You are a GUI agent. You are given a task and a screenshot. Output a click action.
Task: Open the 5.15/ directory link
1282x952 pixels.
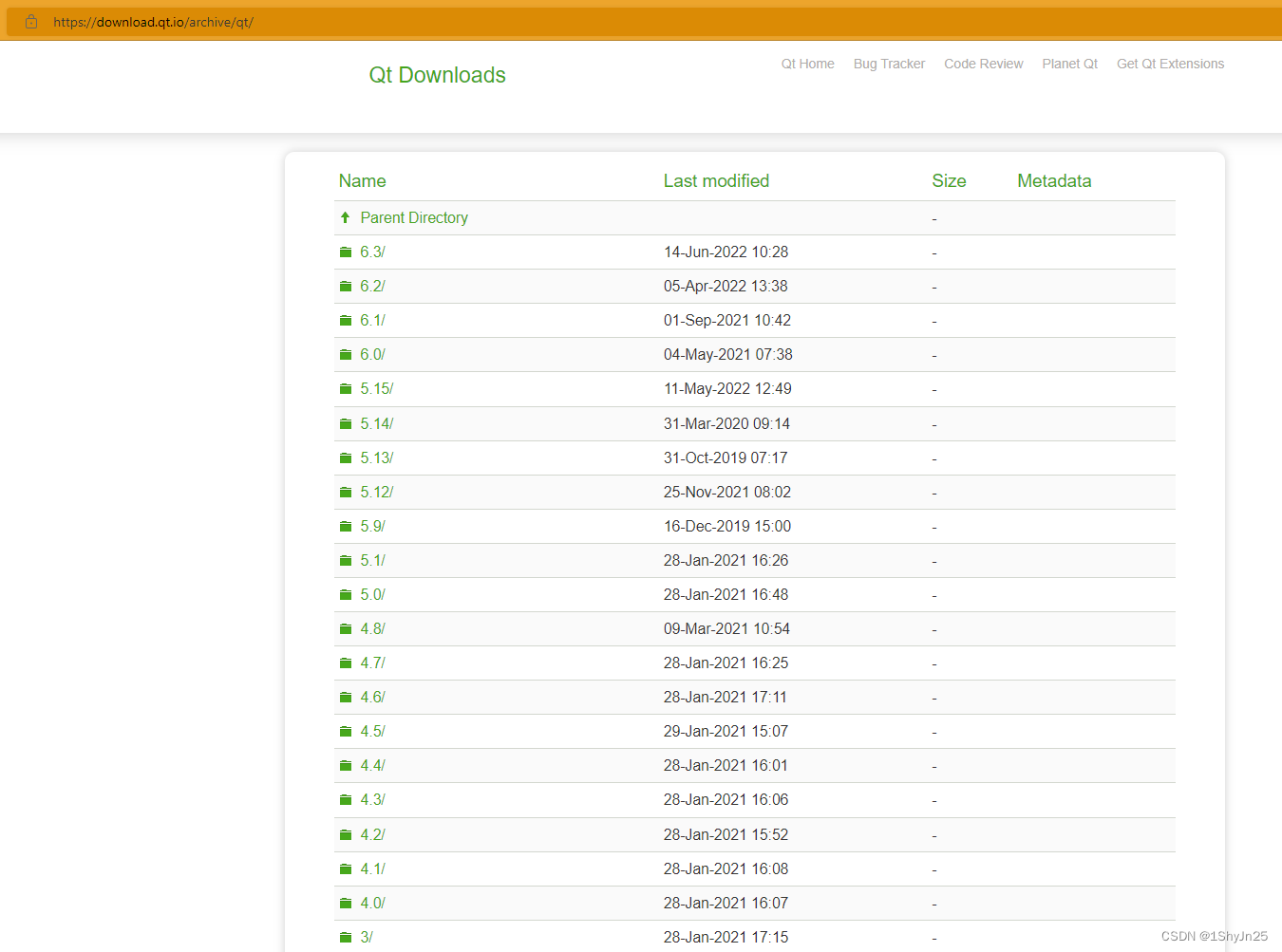(376, 388)
